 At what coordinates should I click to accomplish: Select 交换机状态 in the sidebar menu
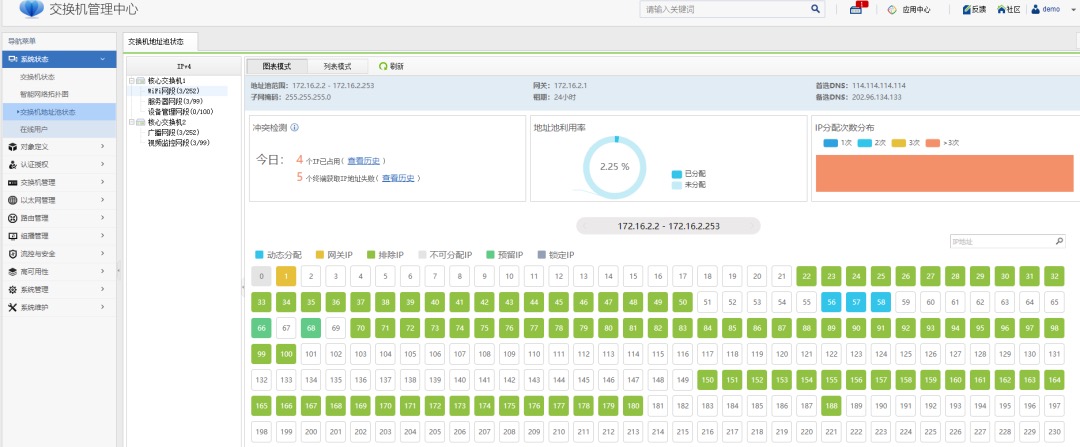click(38, 77)
